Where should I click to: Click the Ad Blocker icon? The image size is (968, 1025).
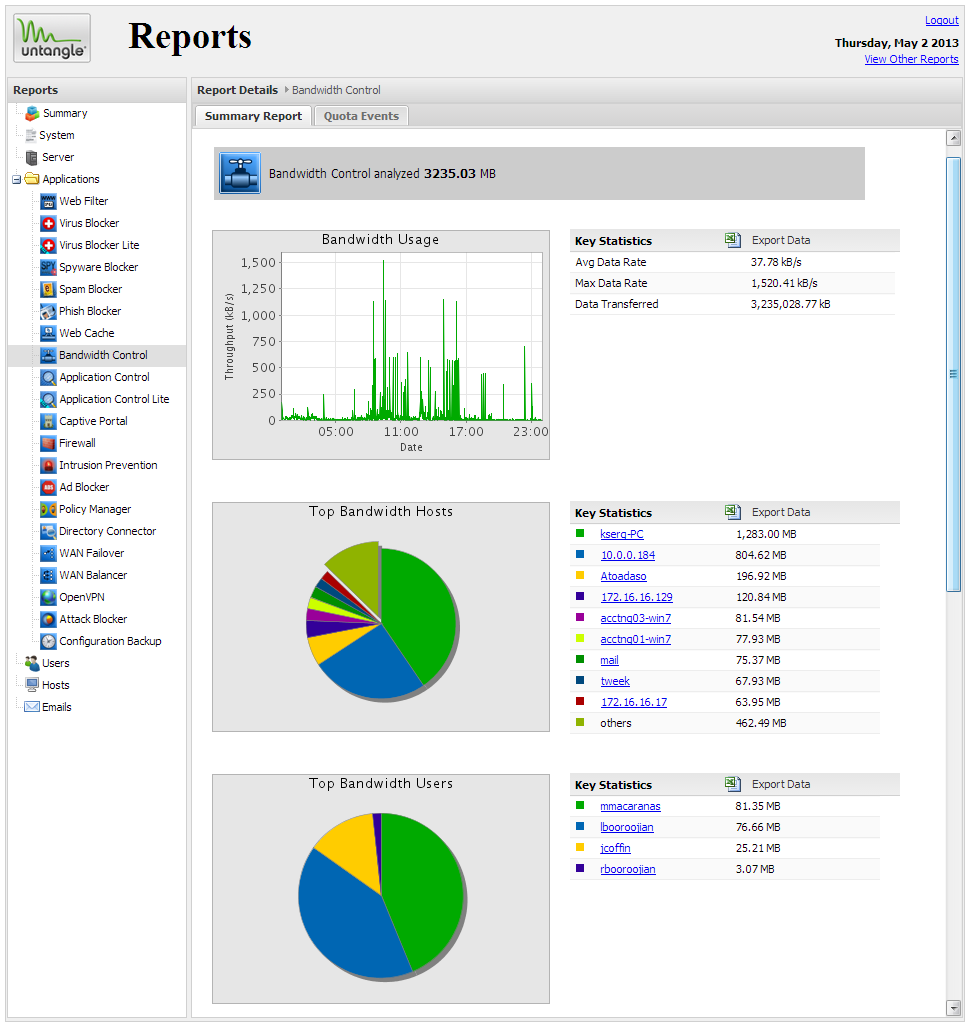(x=48, y=488)
